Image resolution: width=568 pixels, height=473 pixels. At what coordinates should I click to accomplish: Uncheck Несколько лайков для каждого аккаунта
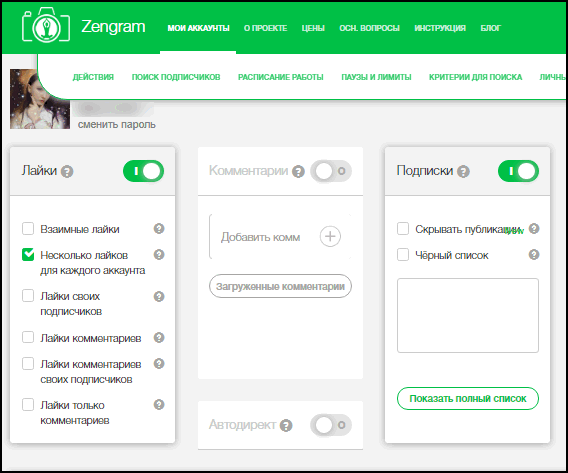tap(28, 255)
